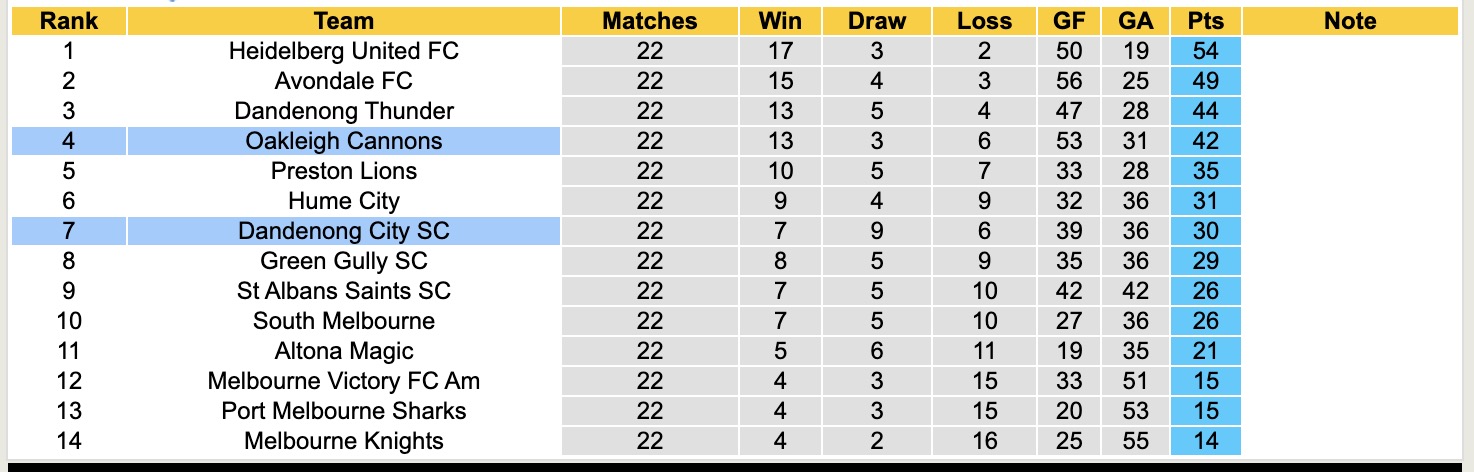This screenshot has width=1474, height=472.
Task: Select the highlighted Dandenong City SC row
Action: 343,231
